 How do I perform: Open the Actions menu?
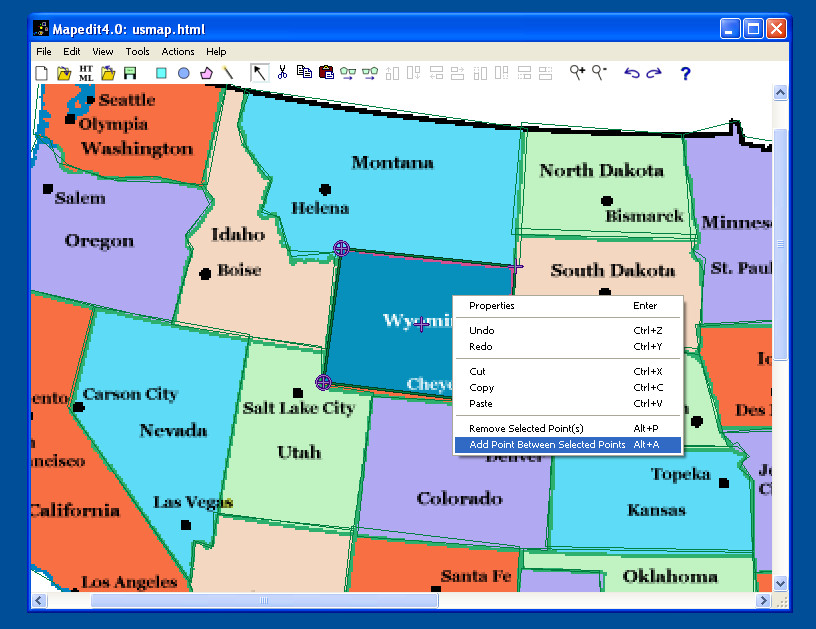[x=178, y=52]
